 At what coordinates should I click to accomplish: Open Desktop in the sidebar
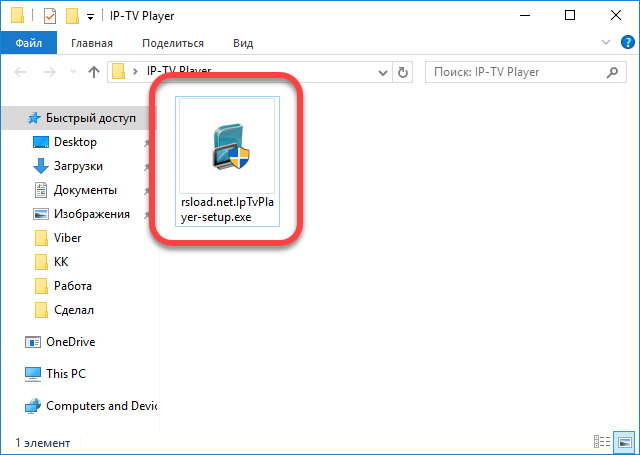pos(76,142)
